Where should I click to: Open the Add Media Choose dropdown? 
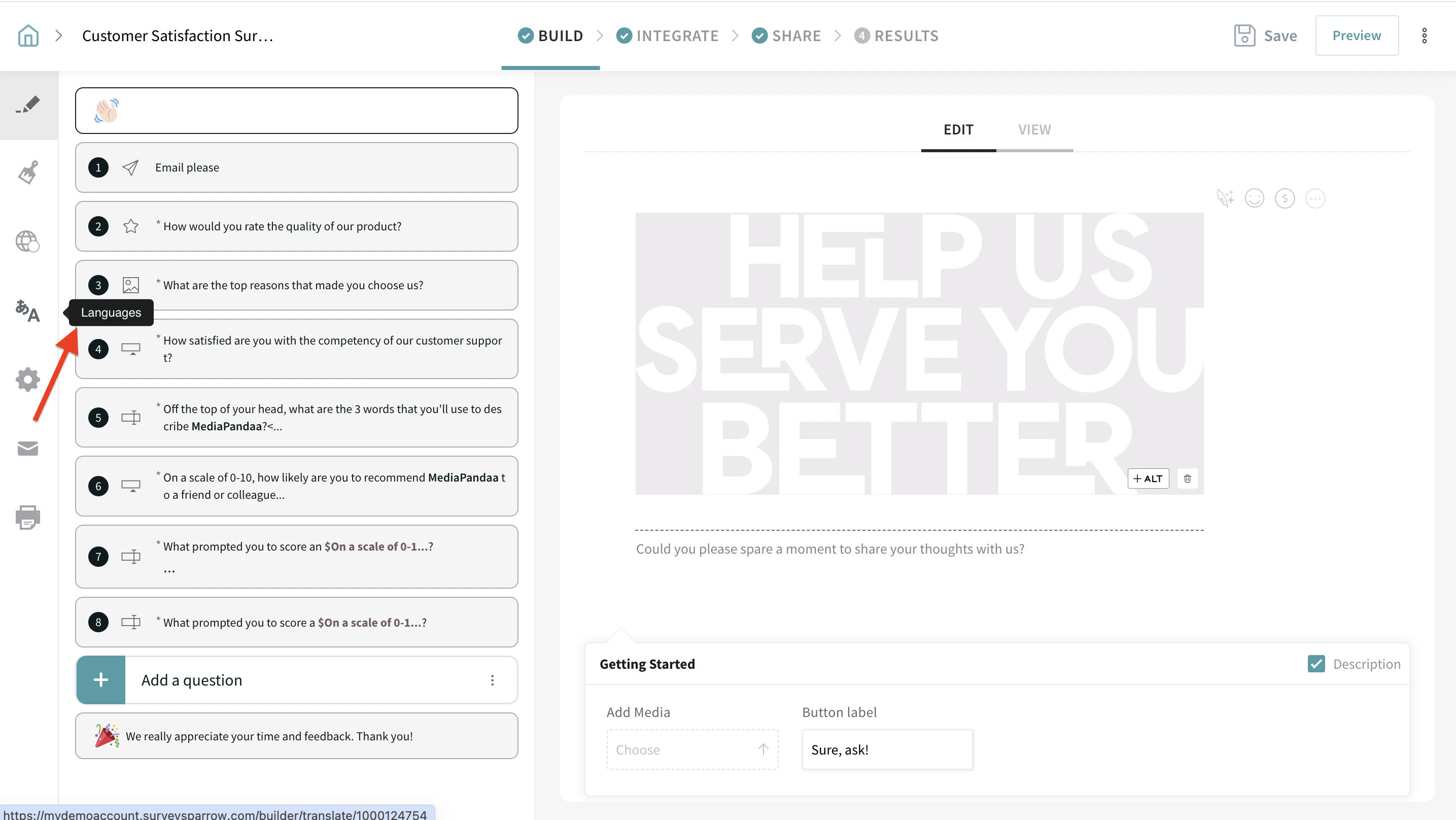coord(692,749)
